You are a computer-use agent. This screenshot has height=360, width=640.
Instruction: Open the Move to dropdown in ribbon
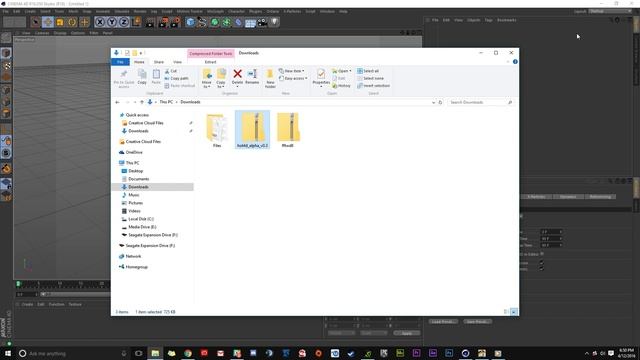[x=207, y=78]
